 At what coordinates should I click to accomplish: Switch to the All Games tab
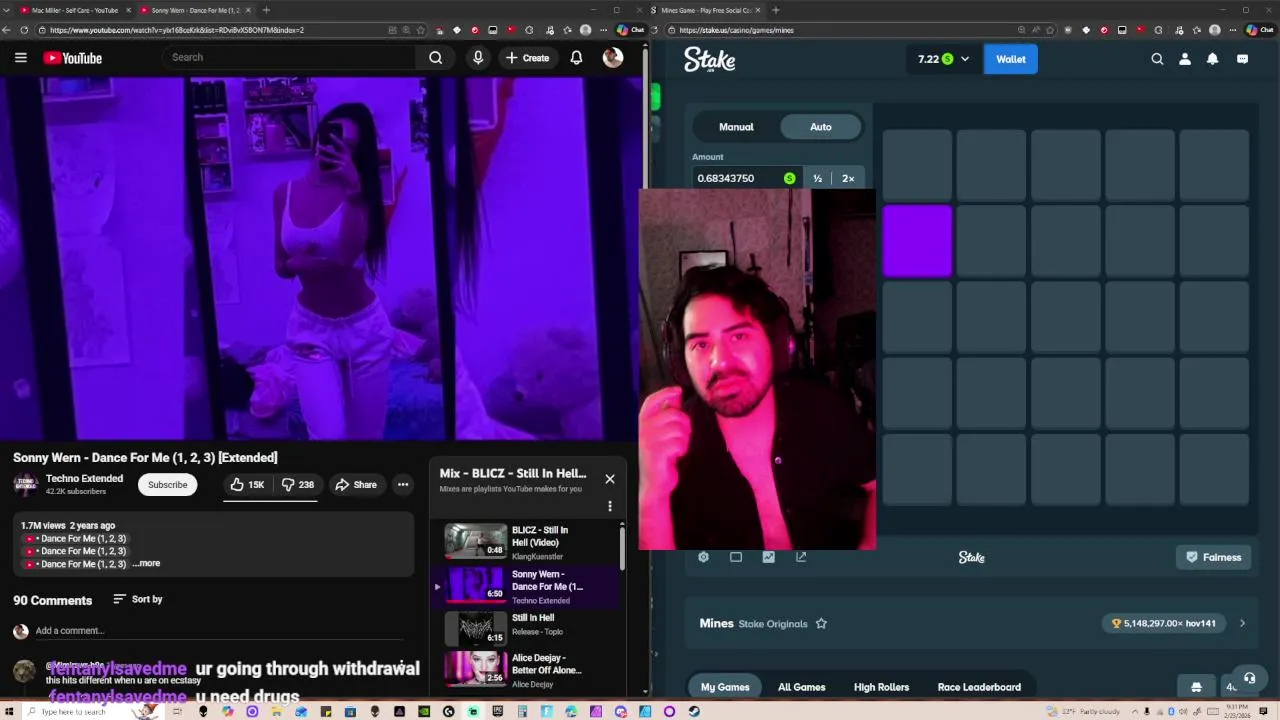tap(802, 687)
